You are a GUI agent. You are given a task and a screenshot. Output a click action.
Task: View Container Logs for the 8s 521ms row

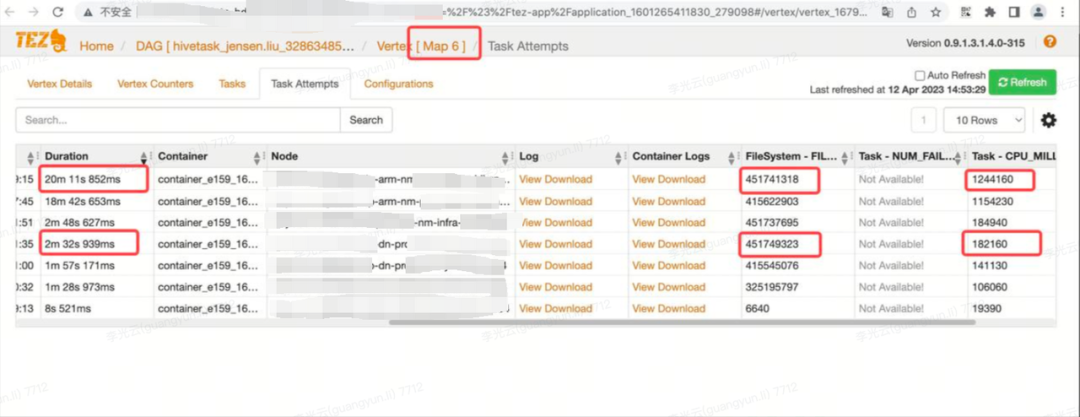tap(644, 308)
